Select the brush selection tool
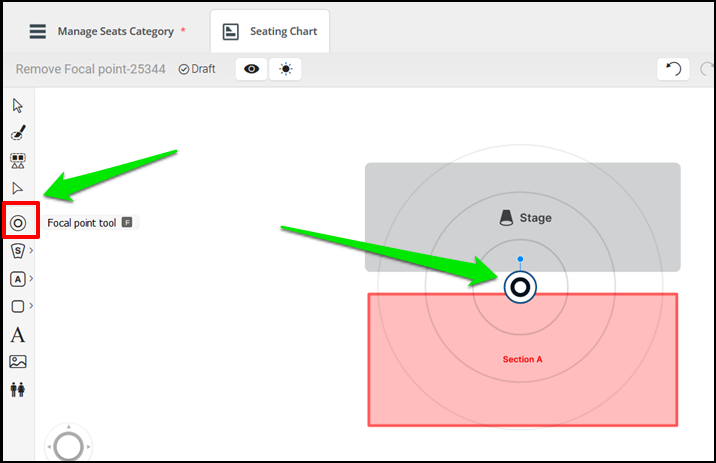Viewport: 716px width, 463px height. pyautogui.click(x=18, y=132)
